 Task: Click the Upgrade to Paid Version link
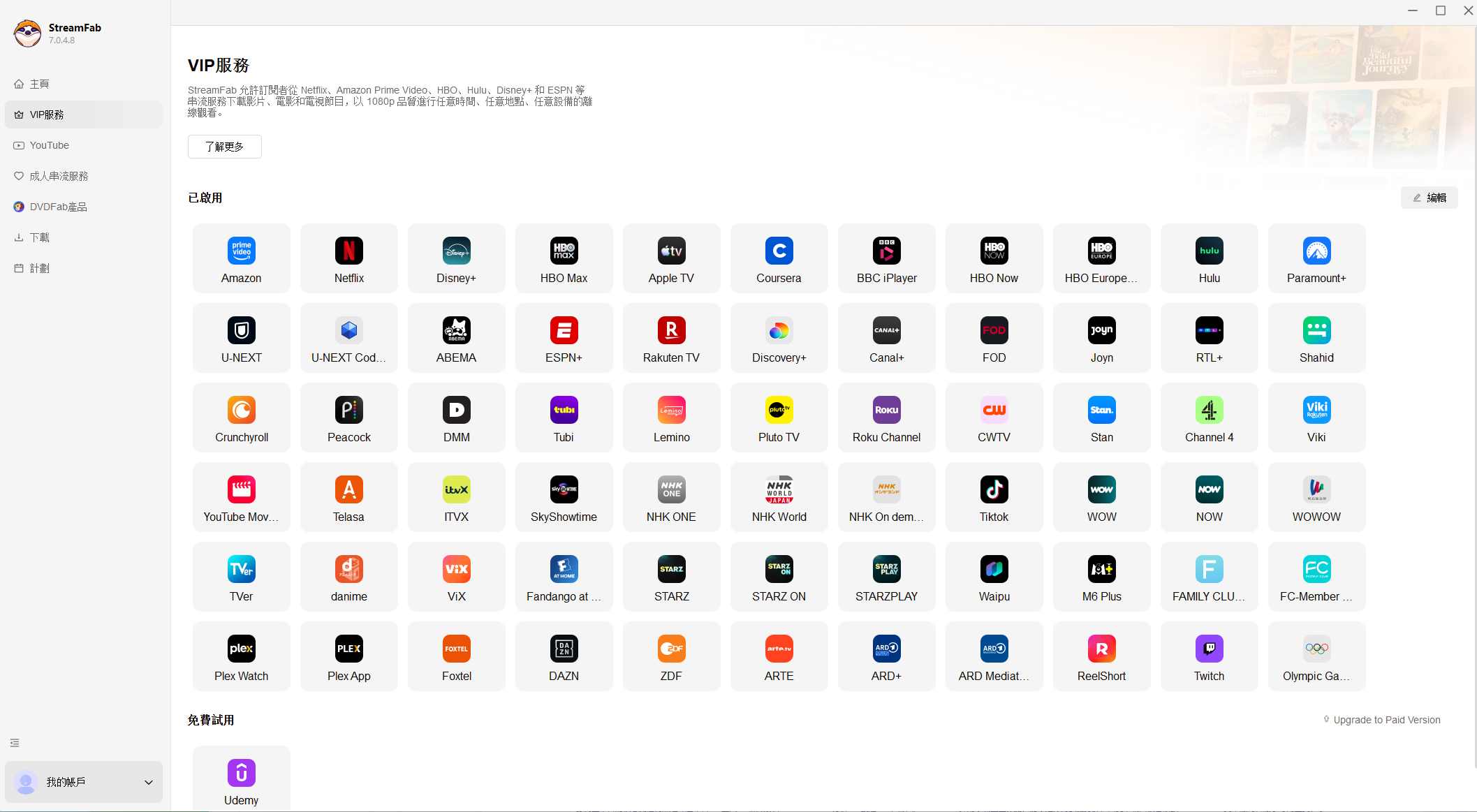[x=1382, y=720]
